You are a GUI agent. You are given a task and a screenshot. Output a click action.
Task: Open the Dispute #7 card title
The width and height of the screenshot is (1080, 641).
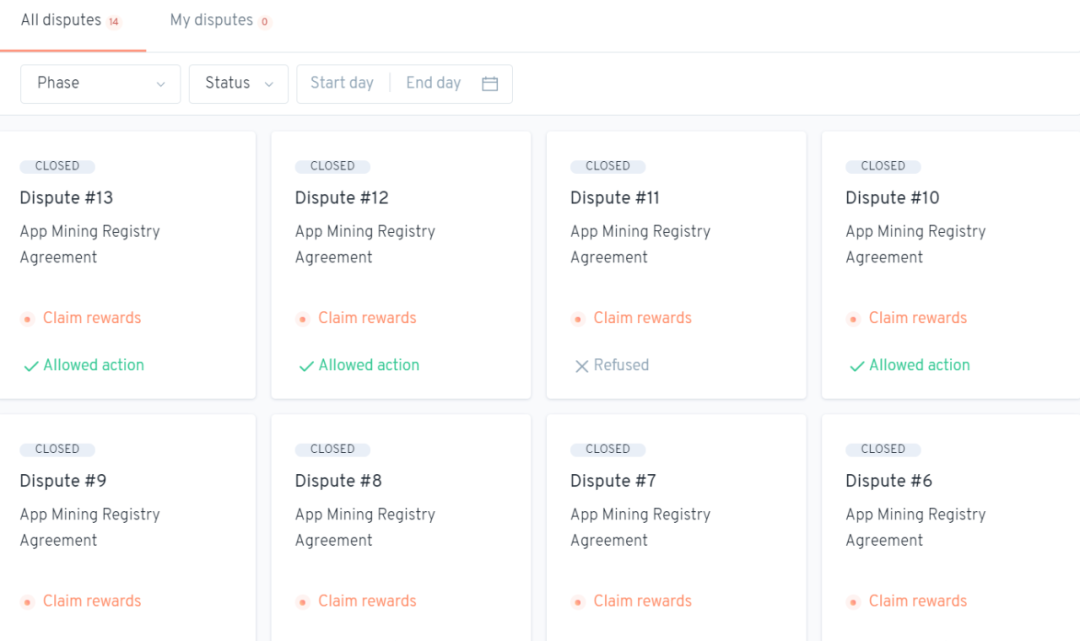tap(613, 481)
